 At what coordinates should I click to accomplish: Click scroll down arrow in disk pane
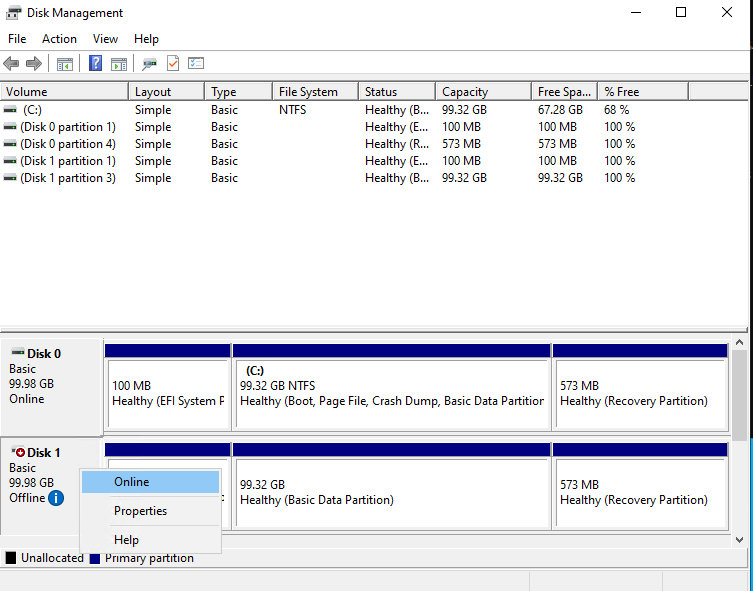tap(739, 539)
